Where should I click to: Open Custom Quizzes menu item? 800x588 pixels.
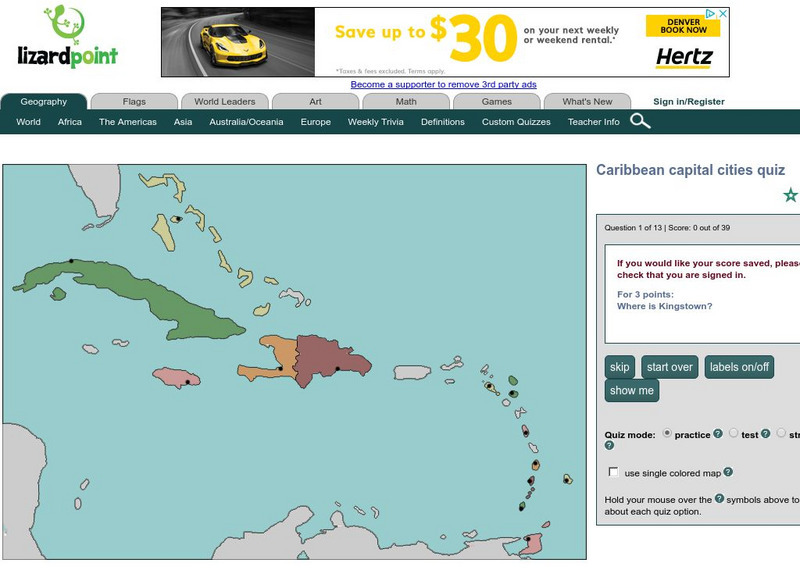click(x=516, y=122)
